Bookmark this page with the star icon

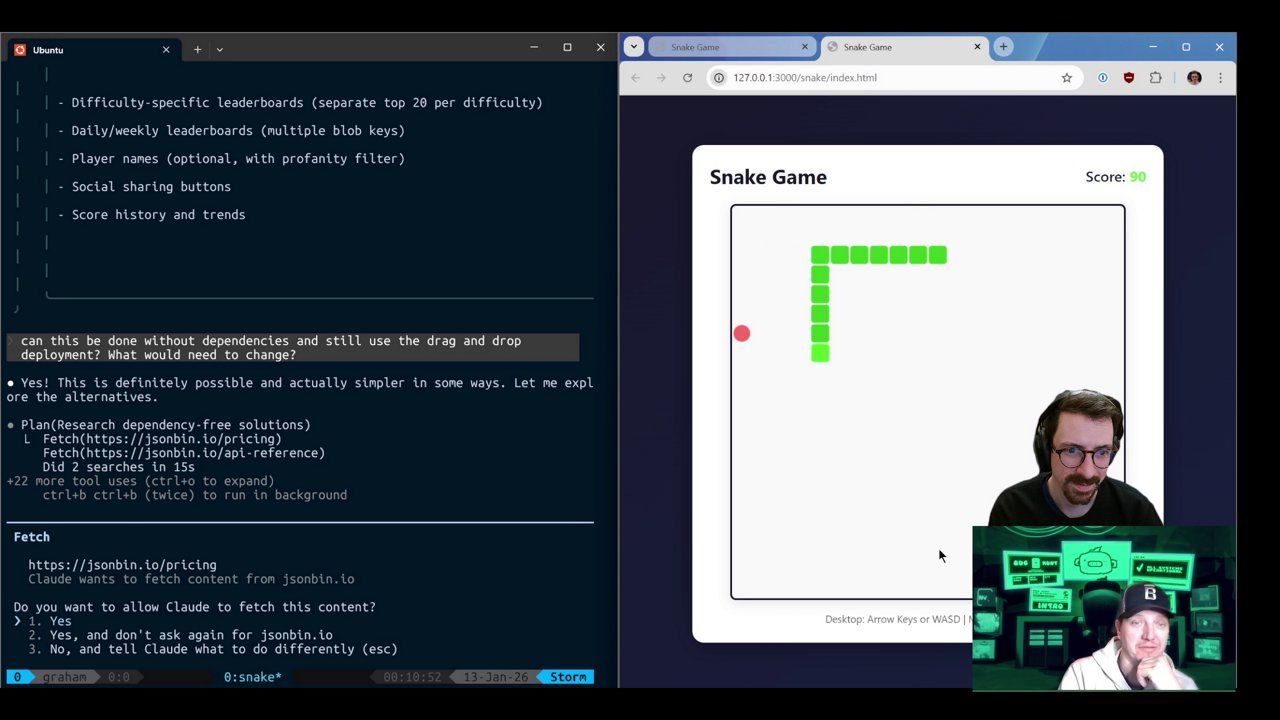point(1066,78)
